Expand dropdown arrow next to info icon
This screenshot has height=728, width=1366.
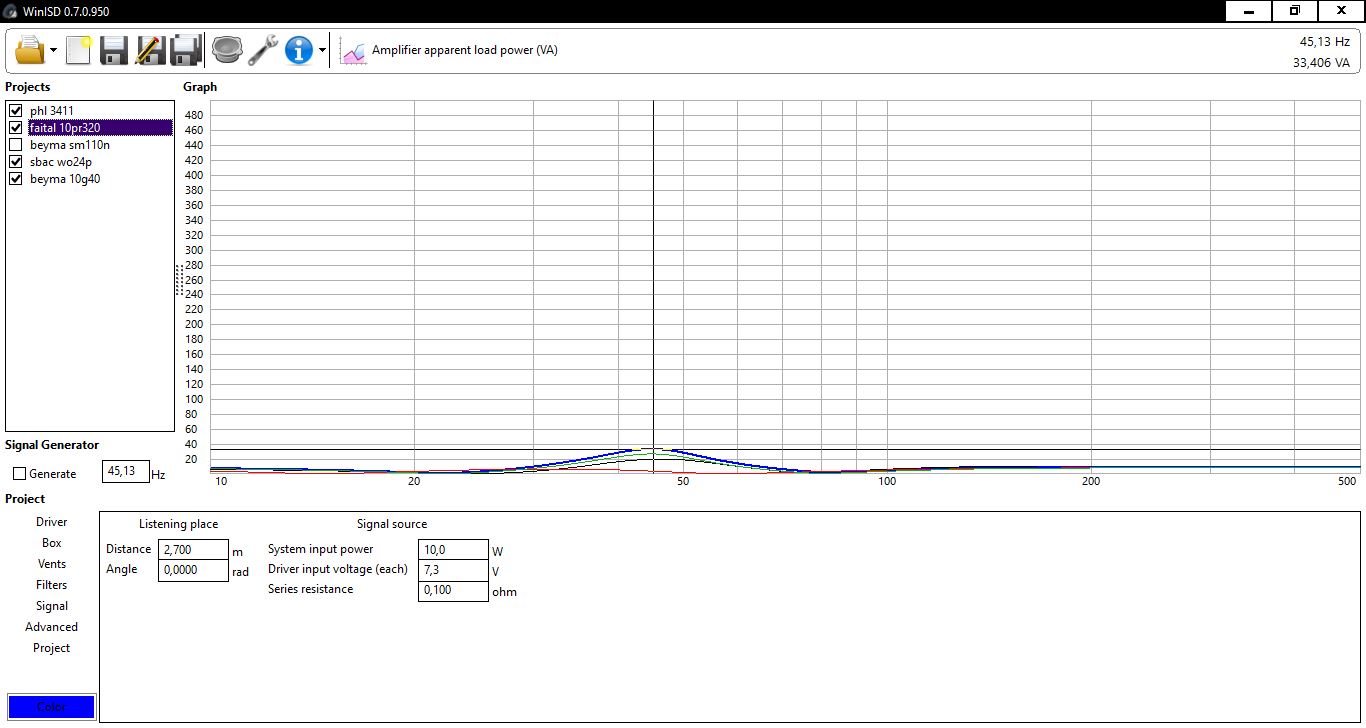pos(322,50)
